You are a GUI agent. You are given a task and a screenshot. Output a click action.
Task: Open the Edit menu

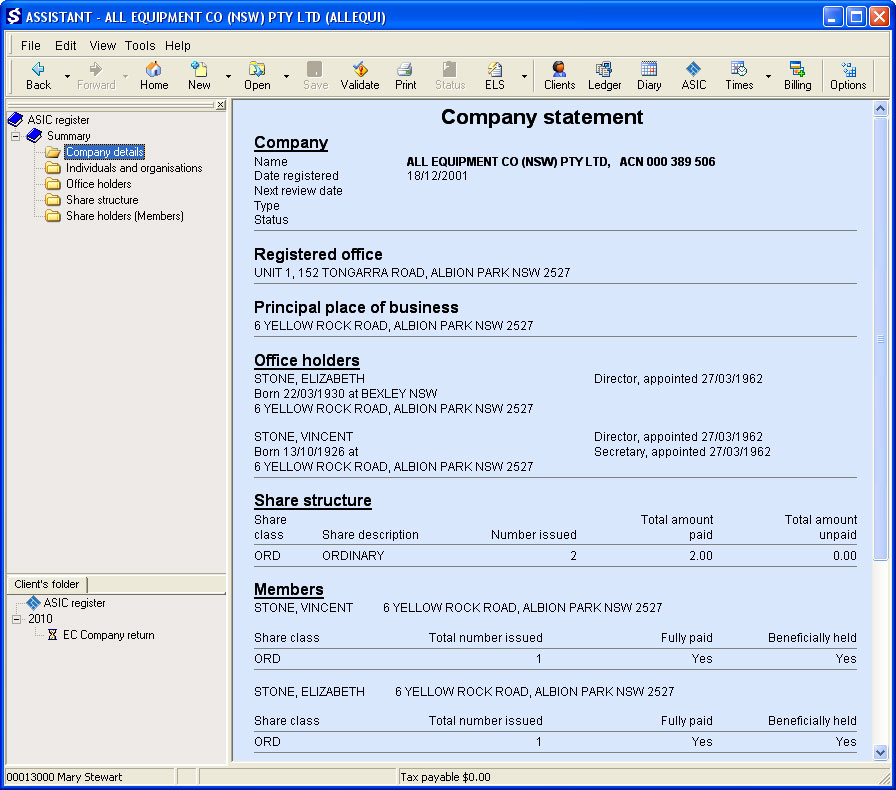tap(66, 46)
